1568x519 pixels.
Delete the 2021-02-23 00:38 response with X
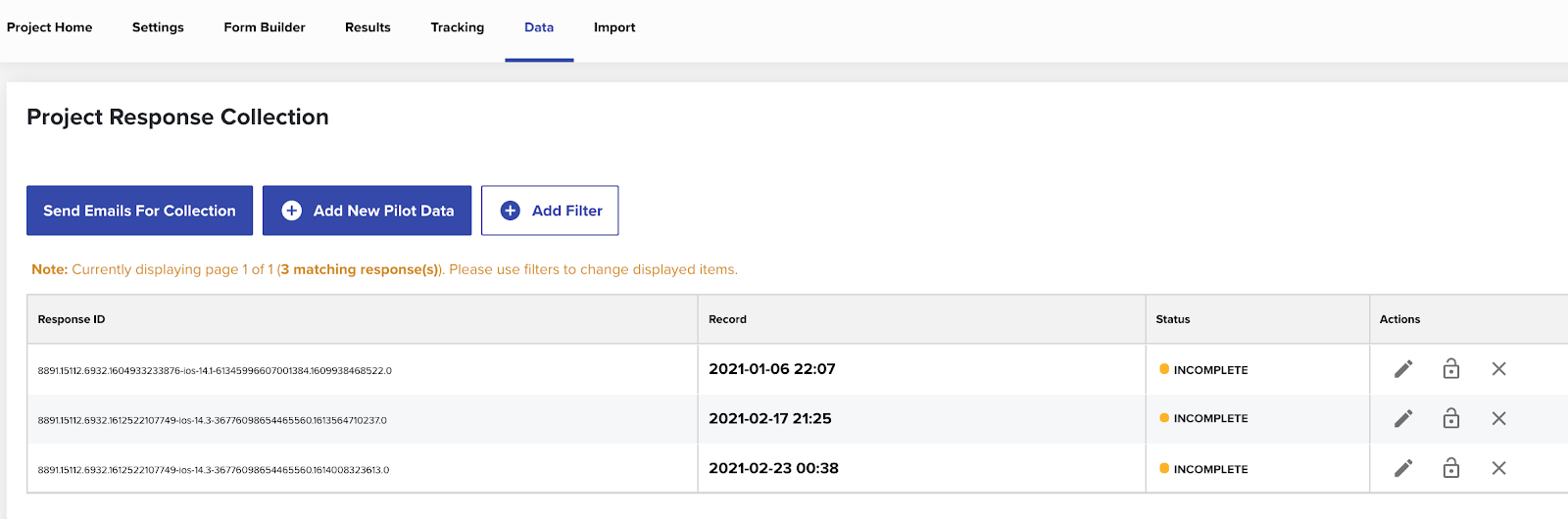click(x=1498, y=468)
